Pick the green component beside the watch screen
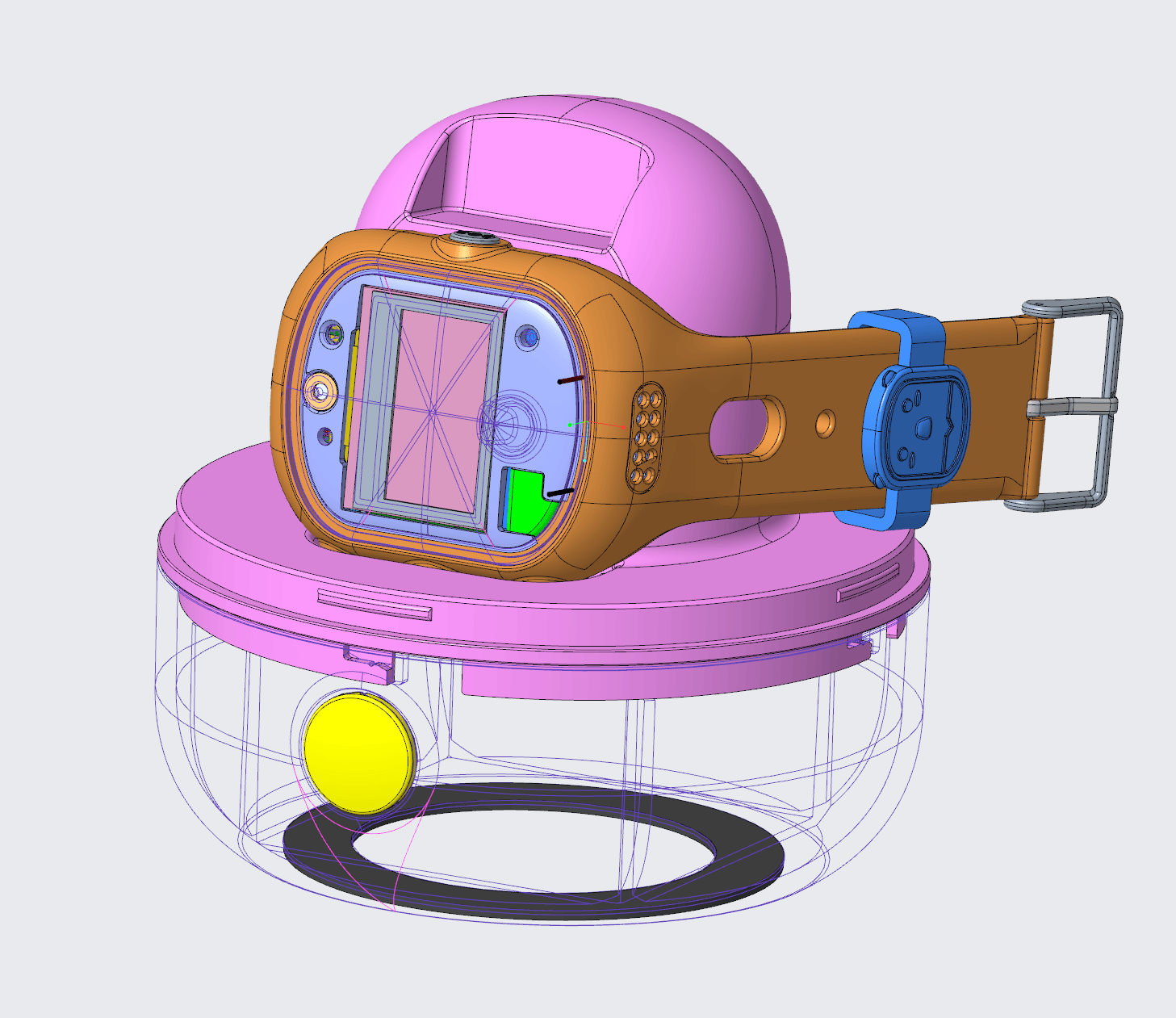This screenshot has width=1176, height=1018. (x=527, y=501)
